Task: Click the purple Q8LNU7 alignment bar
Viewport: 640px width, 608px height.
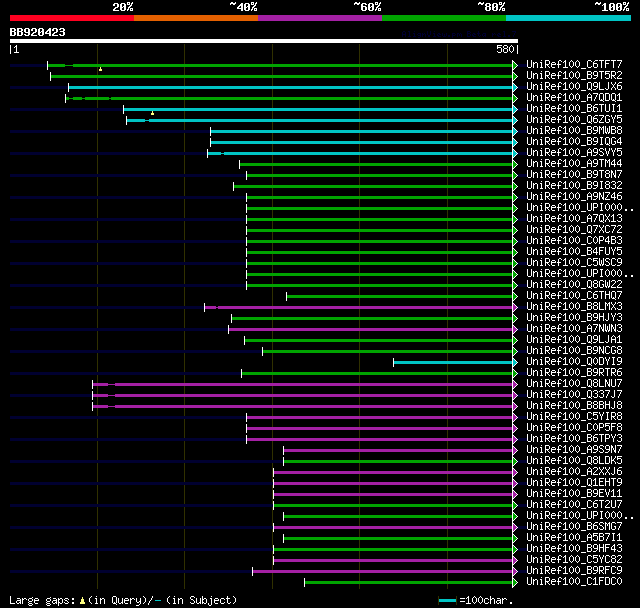Action: point(302,384)
